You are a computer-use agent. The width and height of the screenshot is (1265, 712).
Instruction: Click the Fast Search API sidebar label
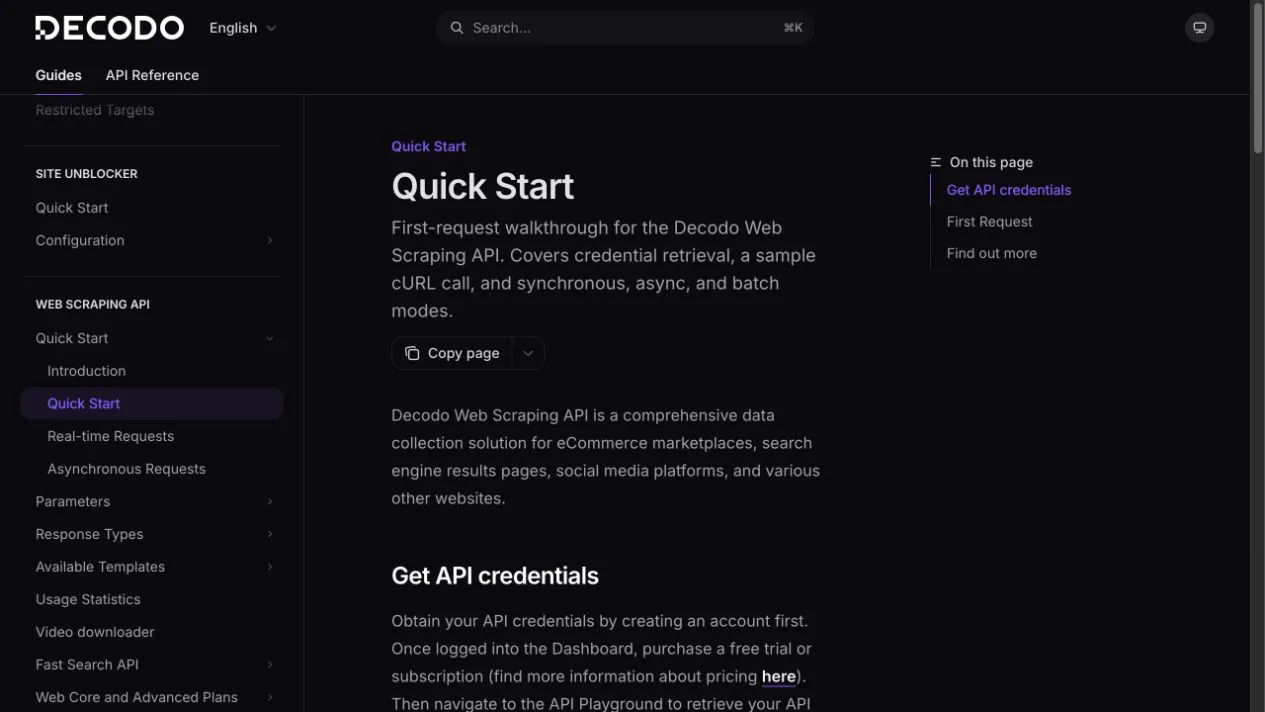[87, 665]
